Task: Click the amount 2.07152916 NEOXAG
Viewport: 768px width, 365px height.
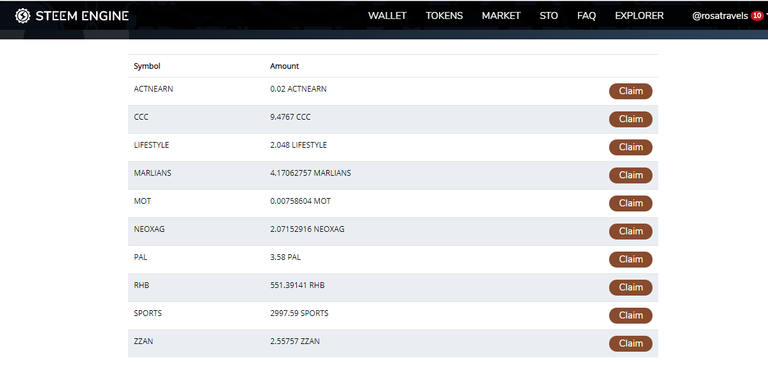Action: [x=307, y=229]
